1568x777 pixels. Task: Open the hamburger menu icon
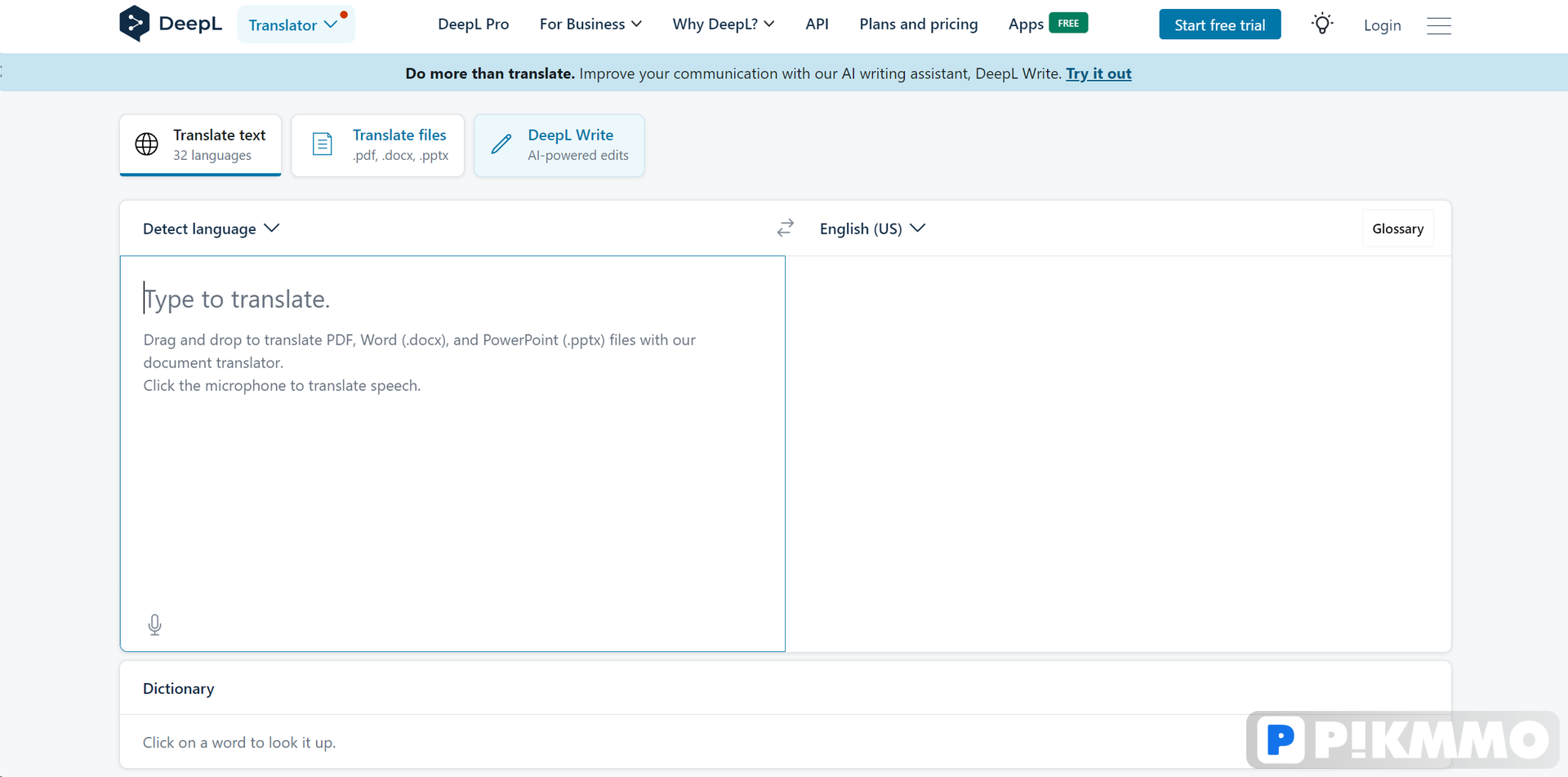(x=1438, y=25)
